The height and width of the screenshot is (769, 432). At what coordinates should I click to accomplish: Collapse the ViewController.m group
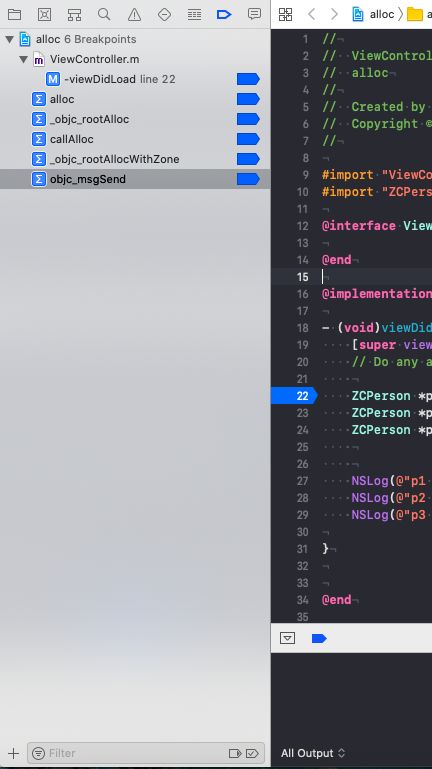coord(23,59)
